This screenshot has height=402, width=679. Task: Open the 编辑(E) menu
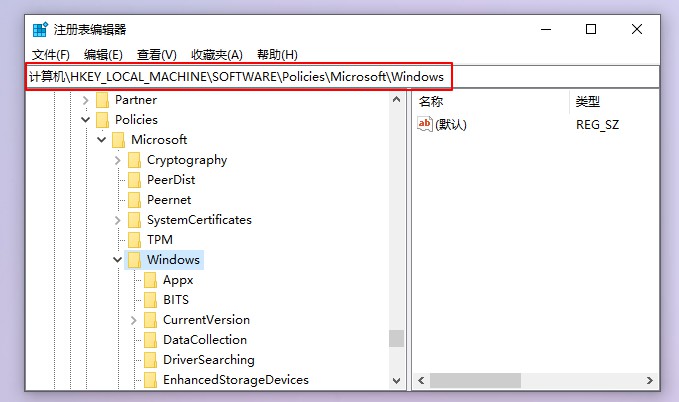(103, 55)
